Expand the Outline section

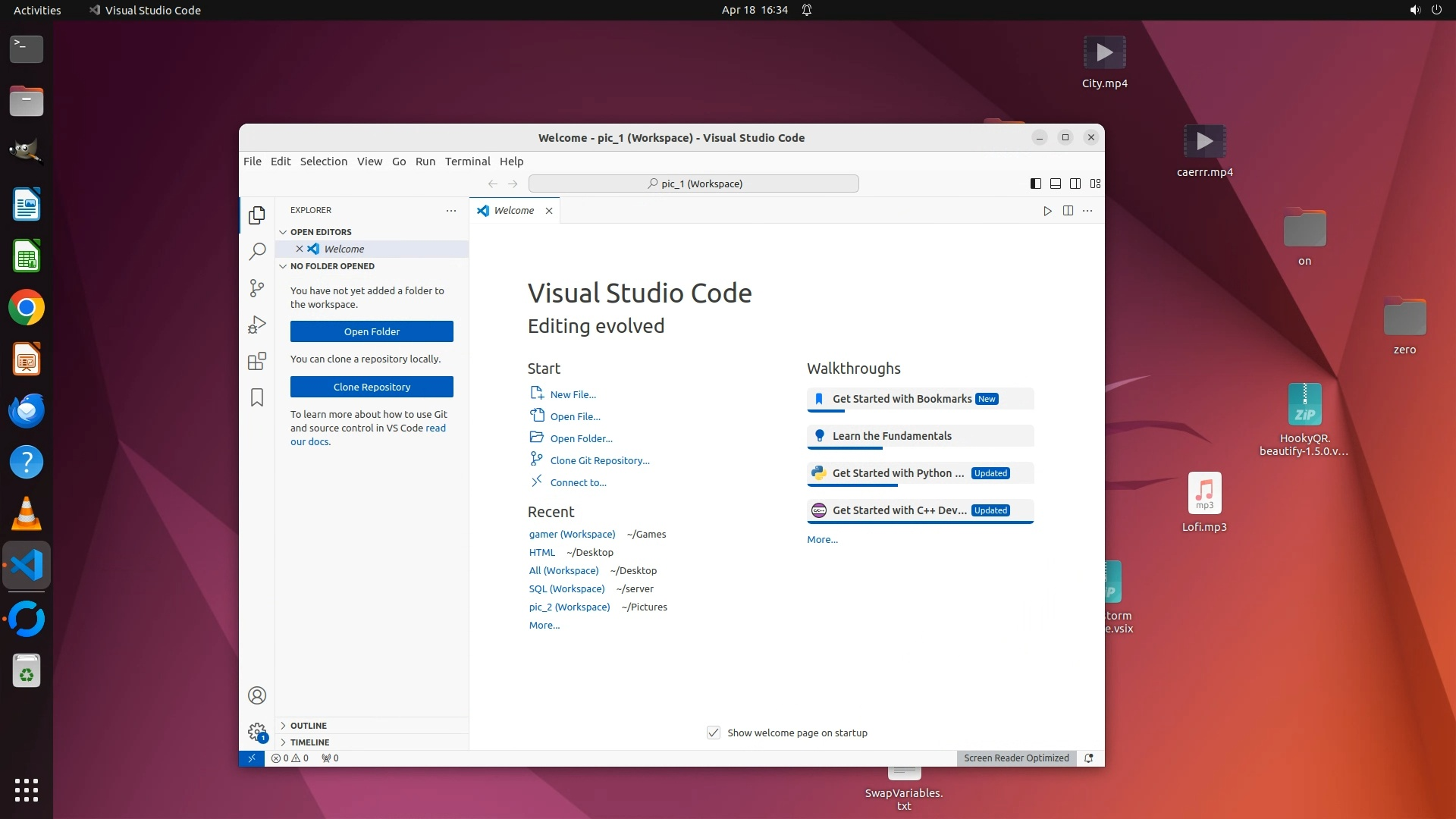point(308,726)
